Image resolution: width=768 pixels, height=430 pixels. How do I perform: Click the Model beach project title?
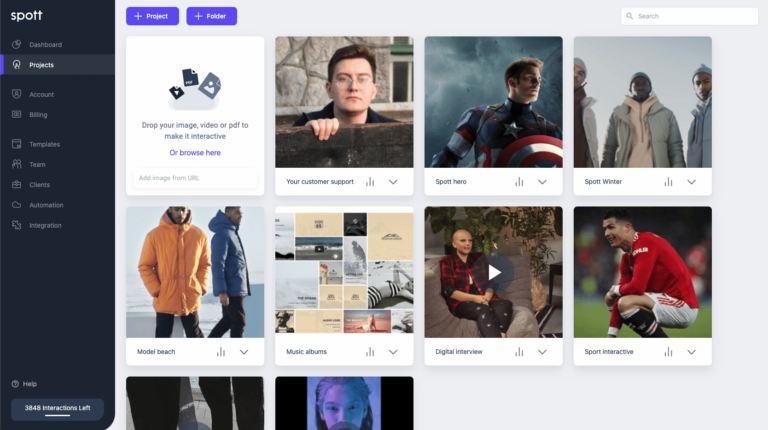[156, 352]
